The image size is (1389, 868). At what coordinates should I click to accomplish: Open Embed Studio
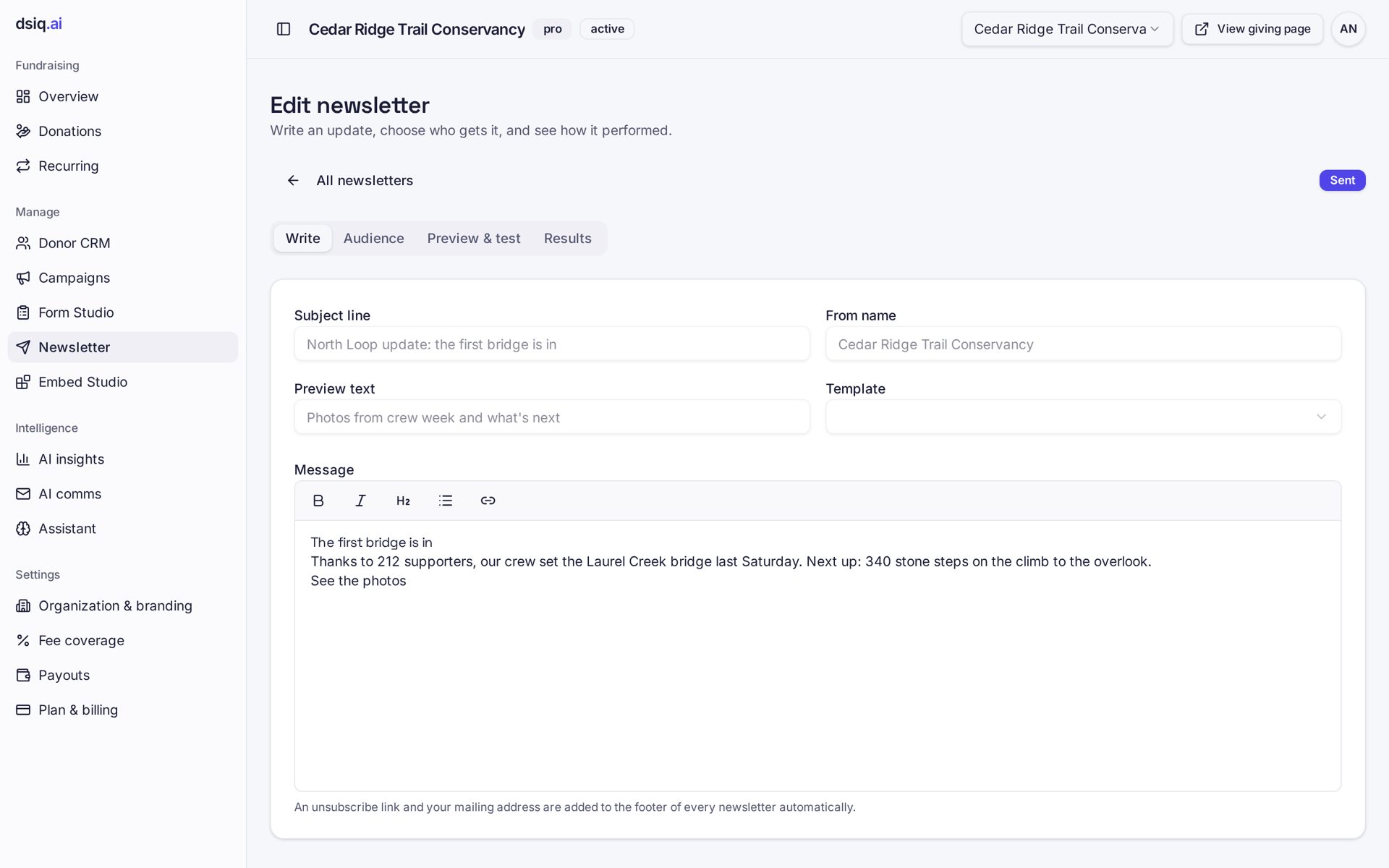123,382
